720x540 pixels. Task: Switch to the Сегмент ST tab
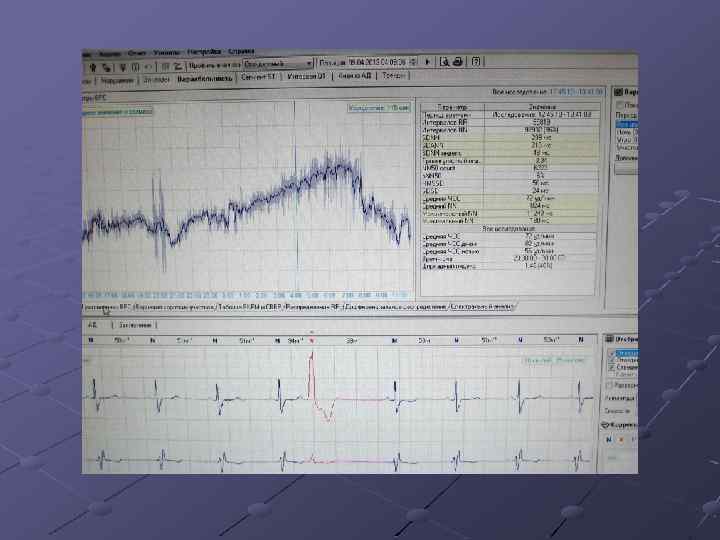coord(258,77)
